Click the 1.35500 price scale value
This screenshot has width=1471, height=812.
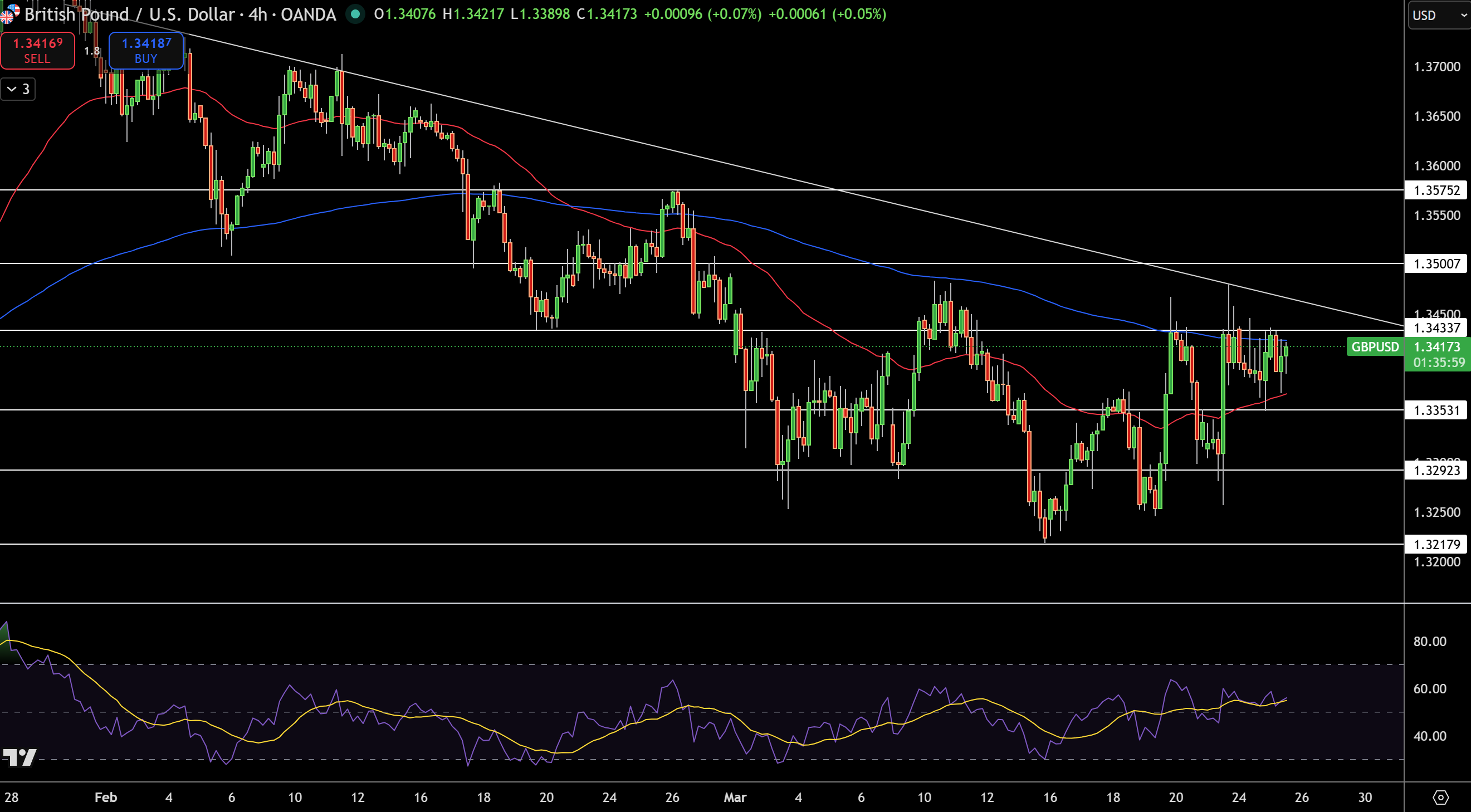[1436, 216]
